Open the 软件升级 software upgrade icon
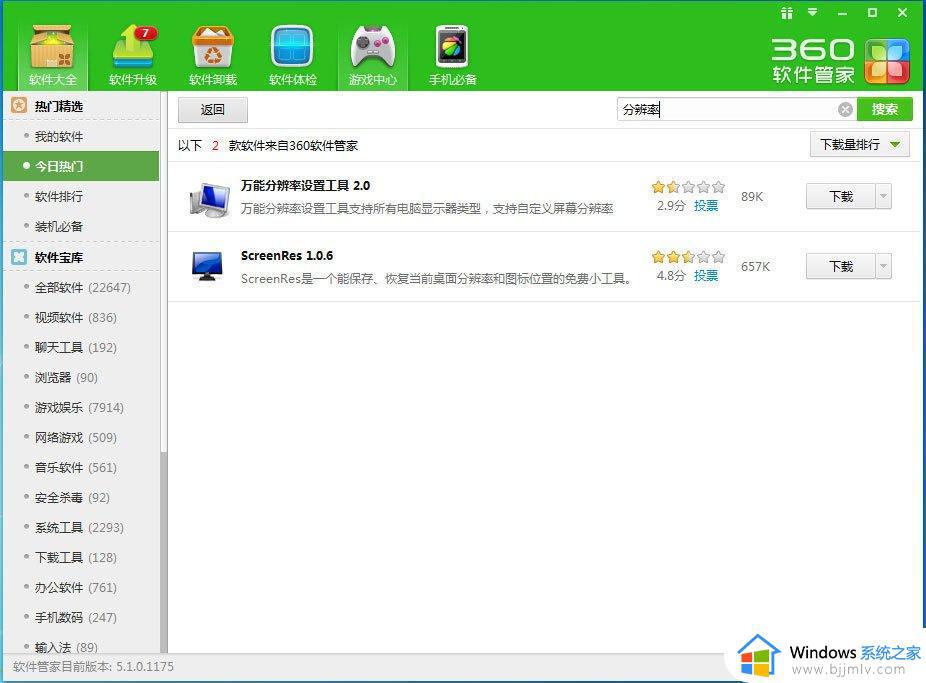 click(132, 55)
